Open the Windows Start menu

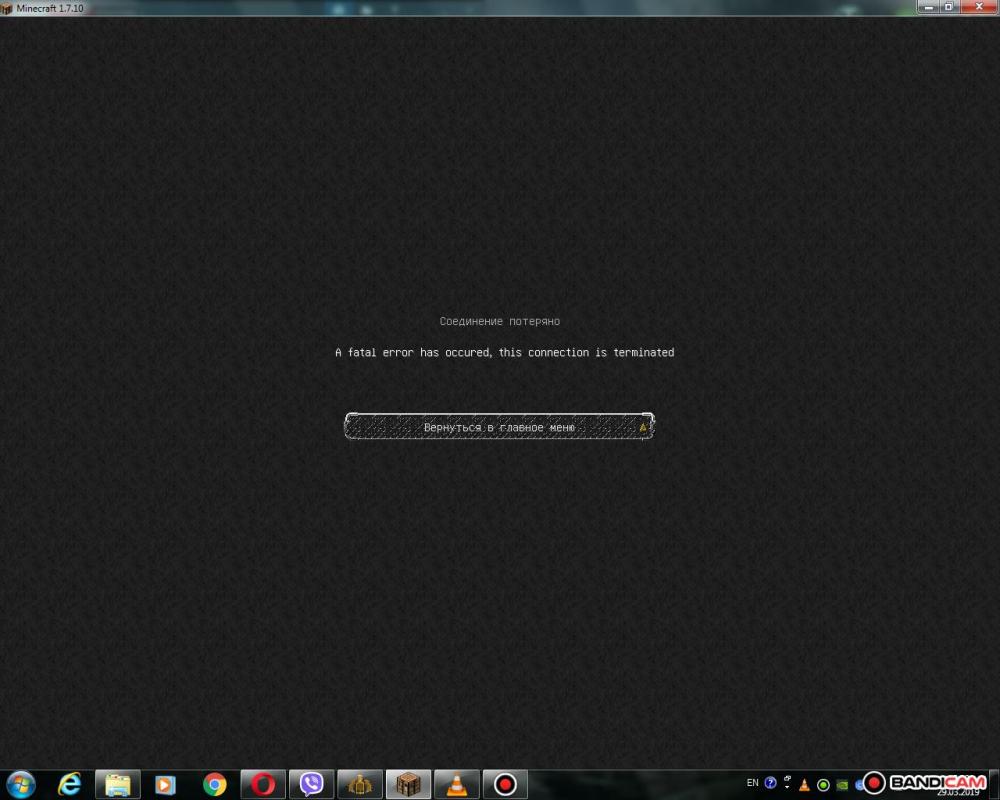tap(21, 784)
